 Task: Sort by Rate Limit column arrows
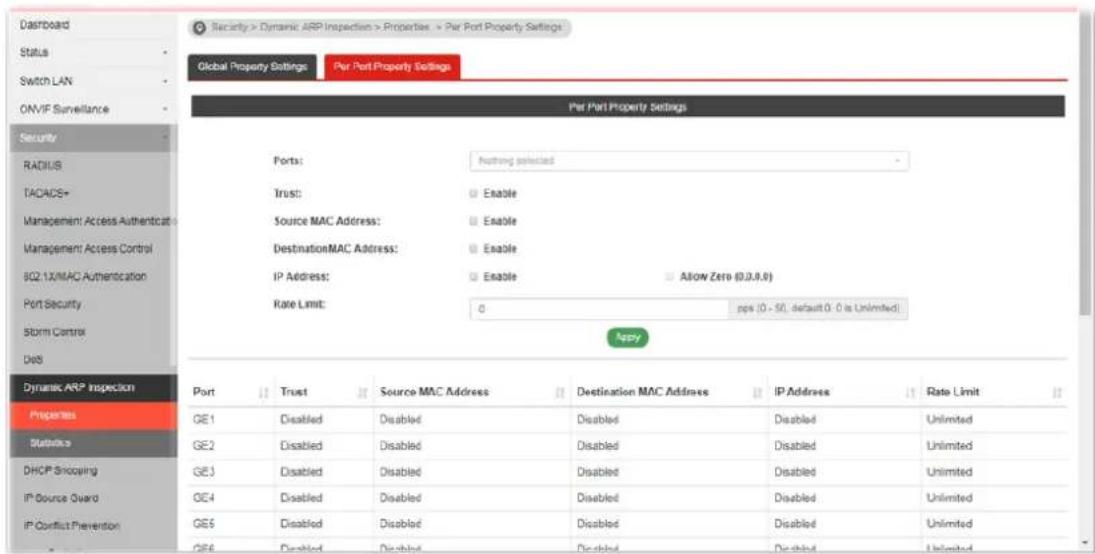pos(1057,393)
